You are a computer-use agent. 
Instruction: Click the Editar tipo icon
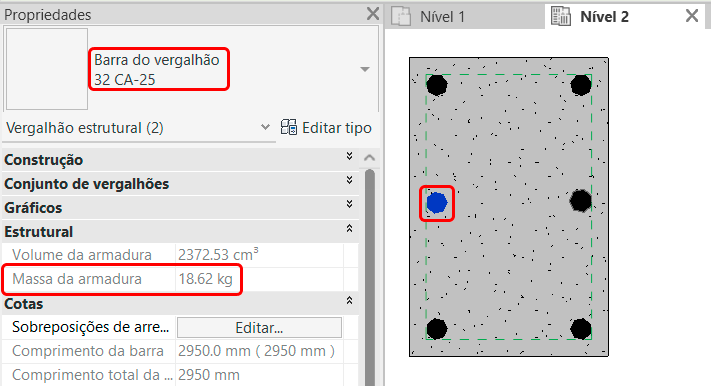pos(288,127)
